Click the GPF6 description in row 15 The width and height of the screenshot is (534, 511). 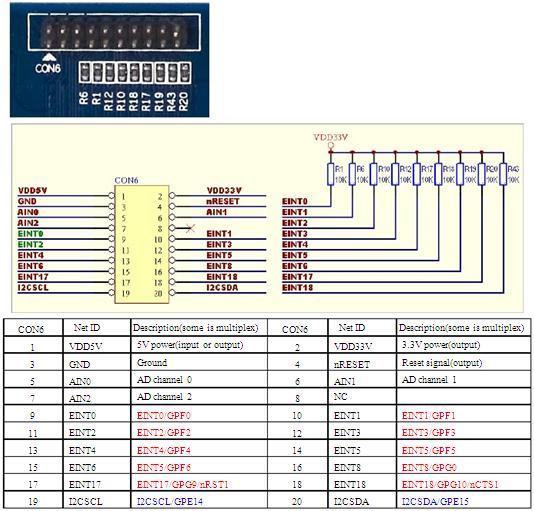[164, 467]
